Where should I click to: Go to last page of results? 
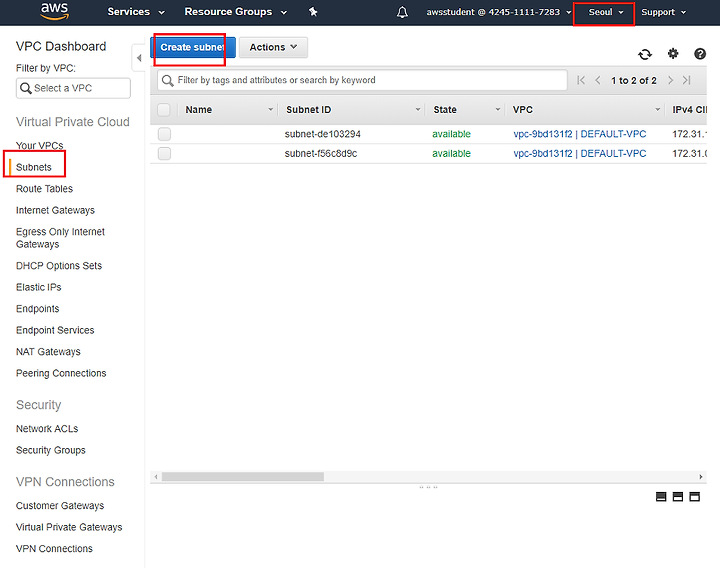(686, 80)
